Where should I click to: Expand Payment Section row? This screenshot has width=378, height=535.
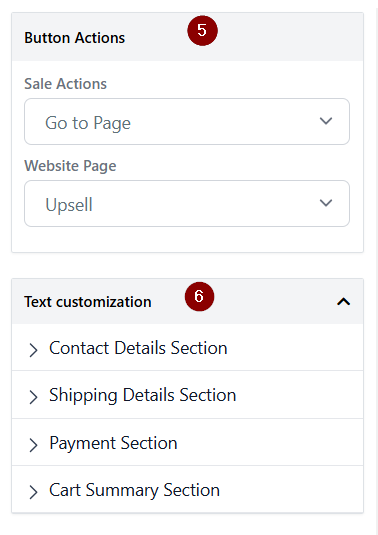pyautogui.click(x=188, y=443)
